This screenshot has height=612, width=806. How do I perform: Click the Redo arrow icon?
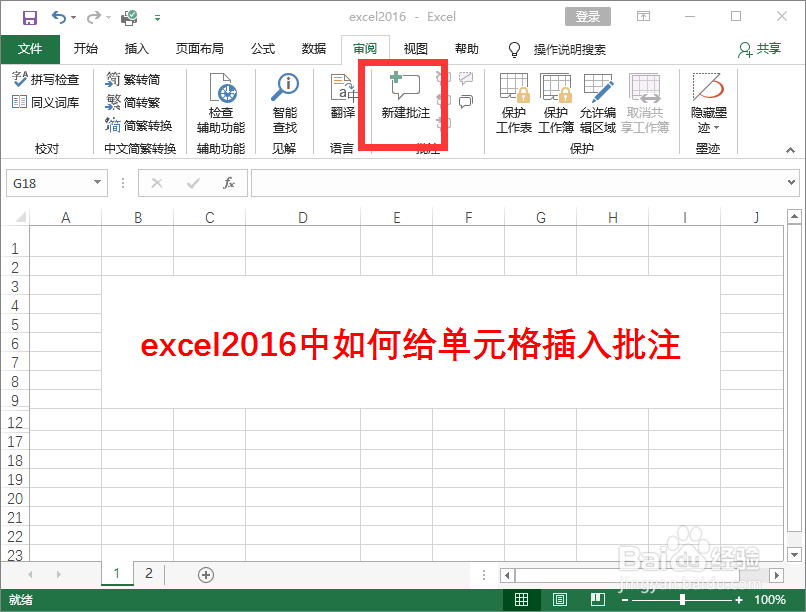(94, 17)
